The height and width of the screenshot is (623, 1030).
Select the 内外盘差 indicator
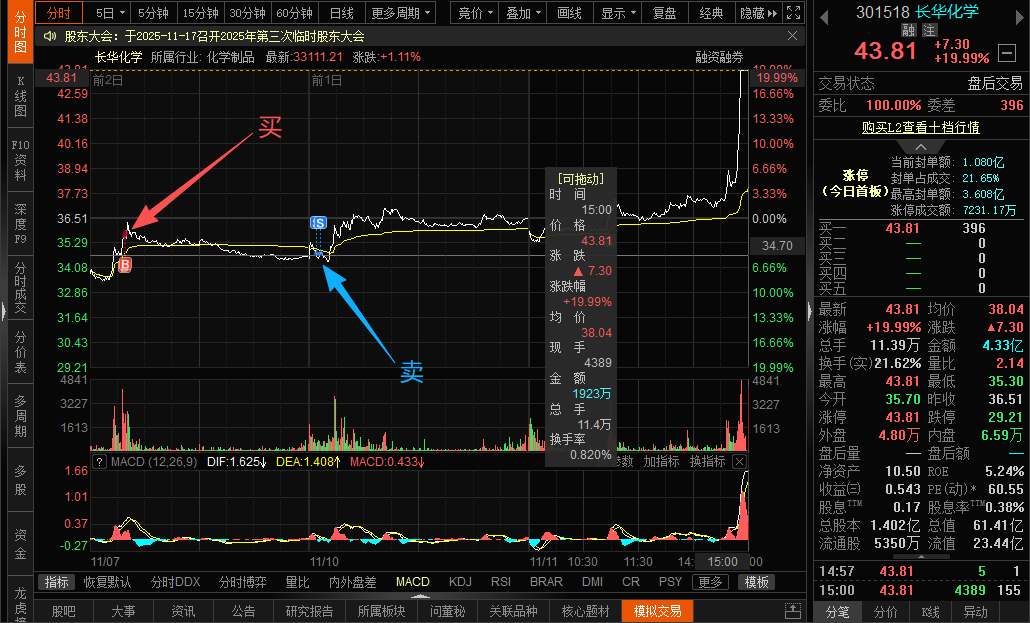tap(353, 582)
